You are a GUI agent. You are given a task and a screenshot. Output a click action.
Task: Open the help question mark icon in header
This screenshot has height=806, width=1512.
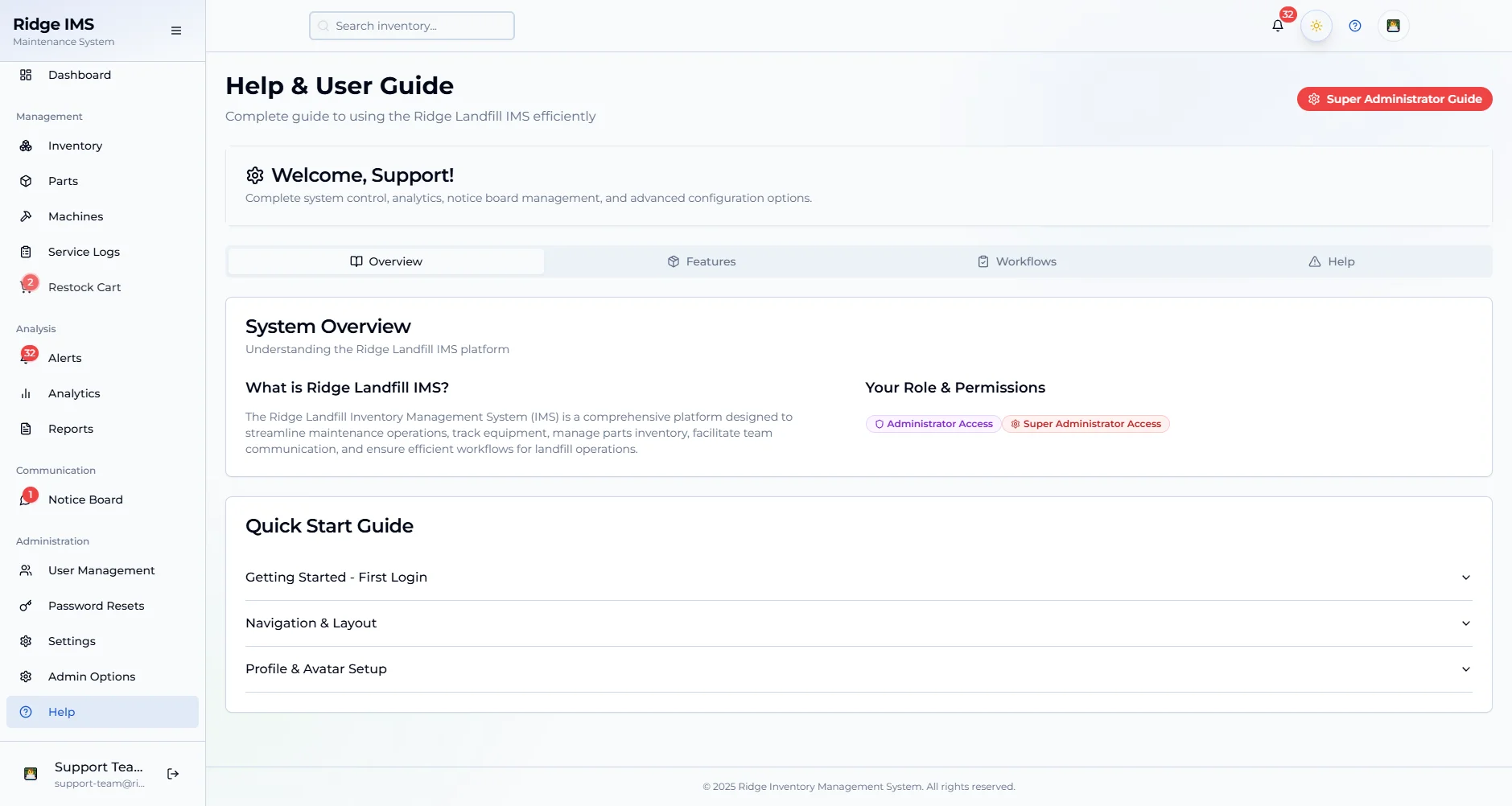(1355, 26)
